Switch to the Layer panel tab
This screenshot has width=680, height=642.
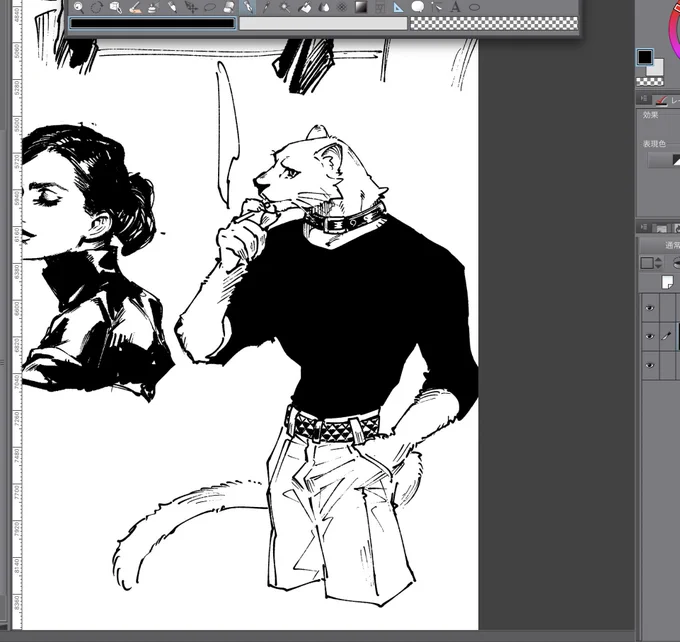(x=662, y=228)
